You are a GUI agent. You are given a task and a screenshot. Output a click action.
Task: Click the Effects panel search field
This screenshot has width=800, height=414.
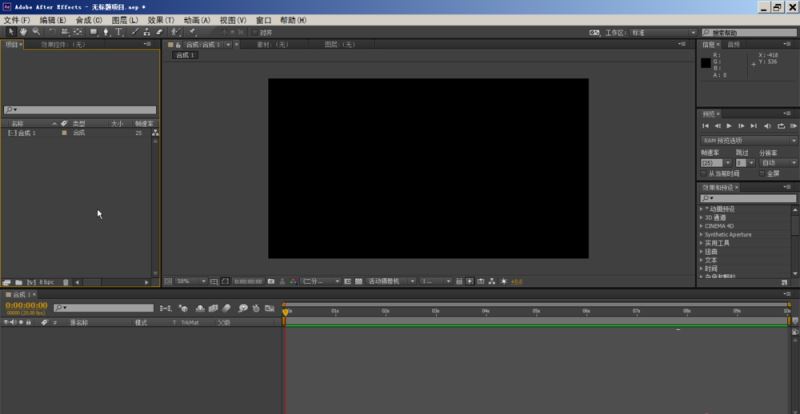(748, 198)
